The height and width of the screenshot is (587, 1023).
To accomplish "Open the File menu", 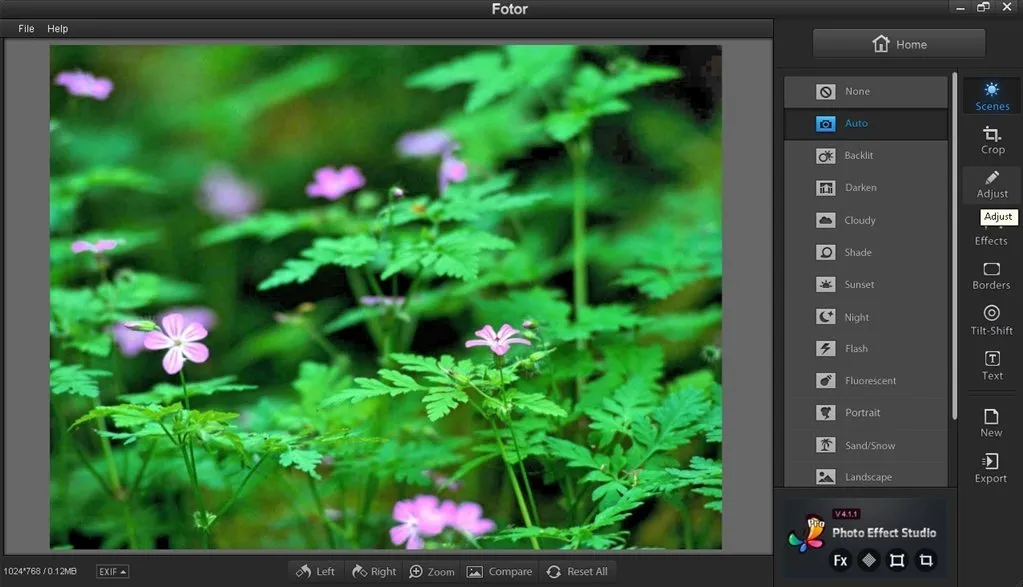I will (x=26, y=29).
